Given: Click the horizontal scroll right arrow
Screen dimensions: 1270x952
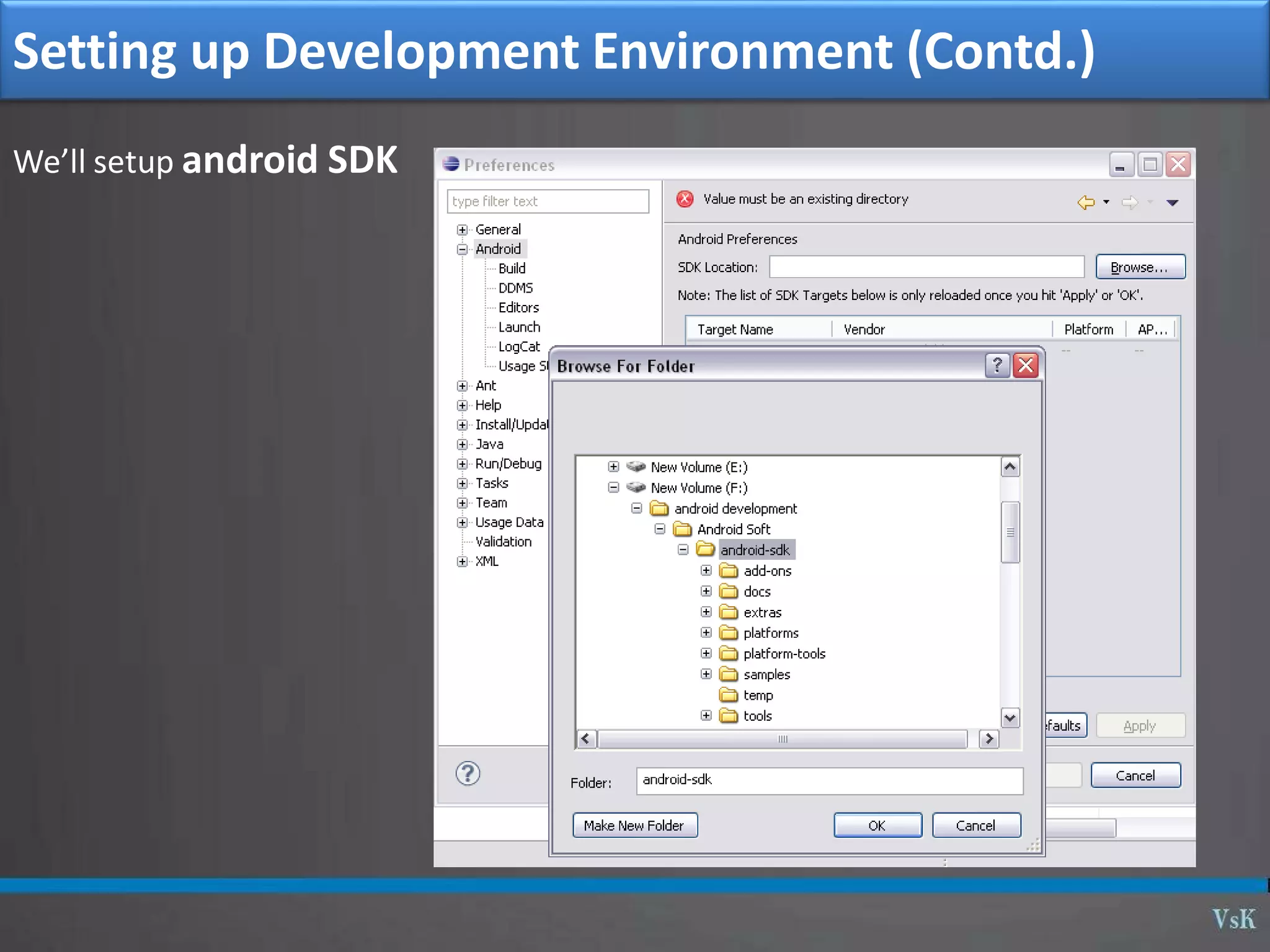Looking at the screenshot, I should click(989, 739).
